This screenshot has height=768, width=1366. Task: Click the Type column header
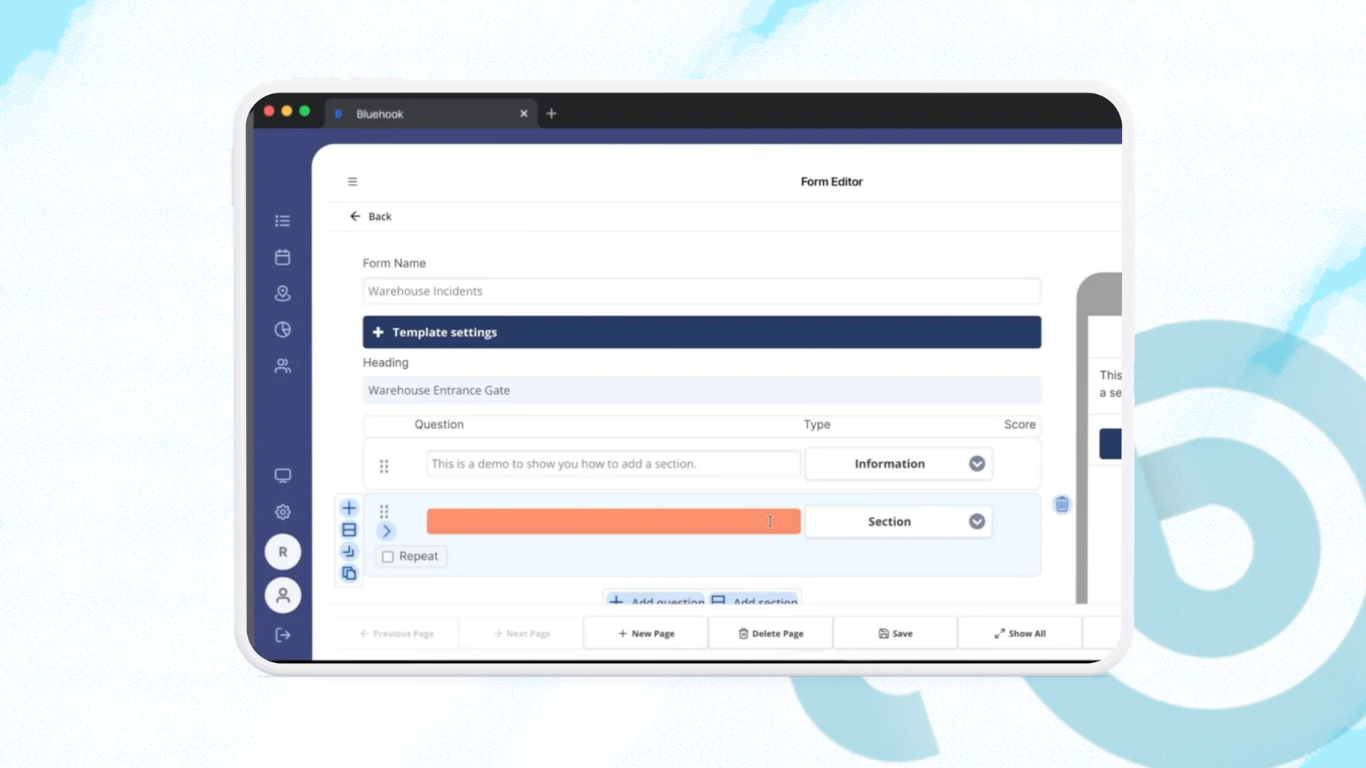pos(817,425)
